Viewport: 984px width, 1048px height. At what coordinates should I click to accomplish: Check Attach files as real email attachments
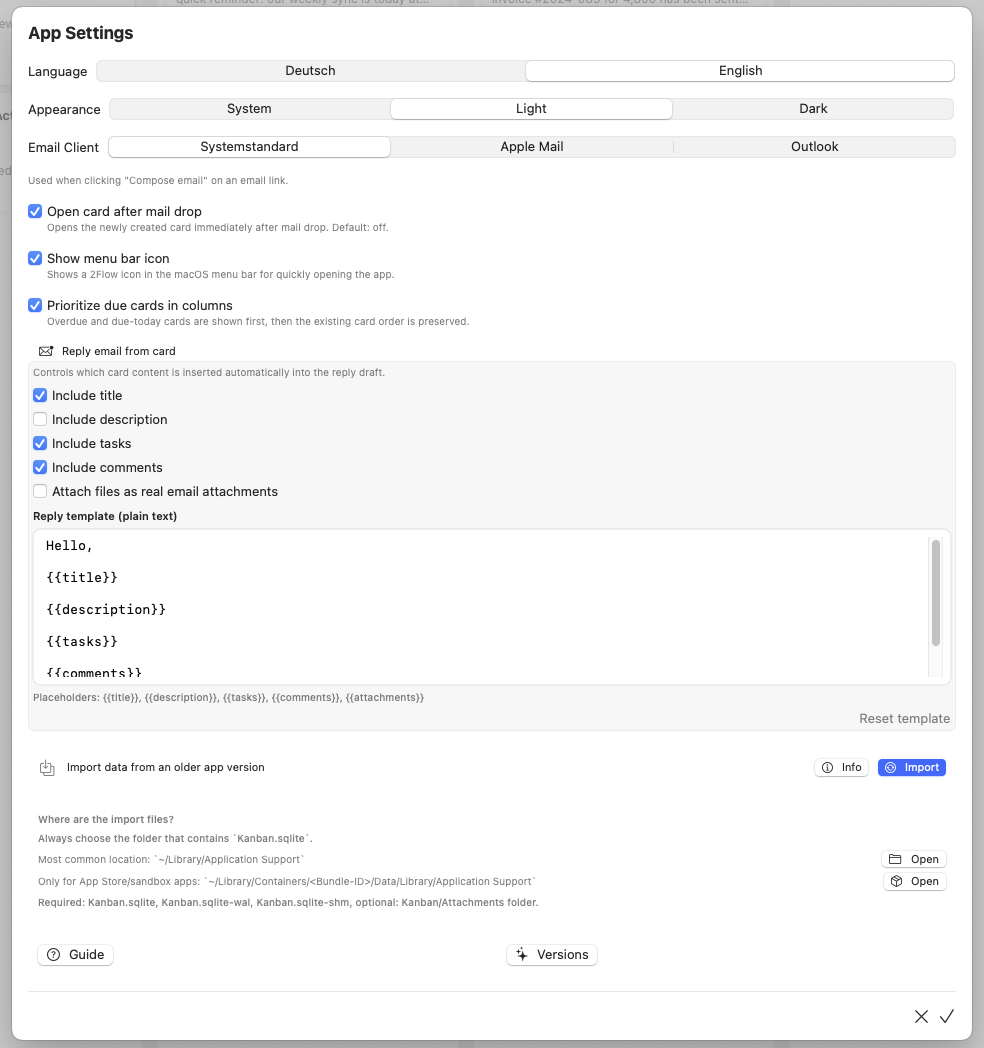[x=40, y=491]
